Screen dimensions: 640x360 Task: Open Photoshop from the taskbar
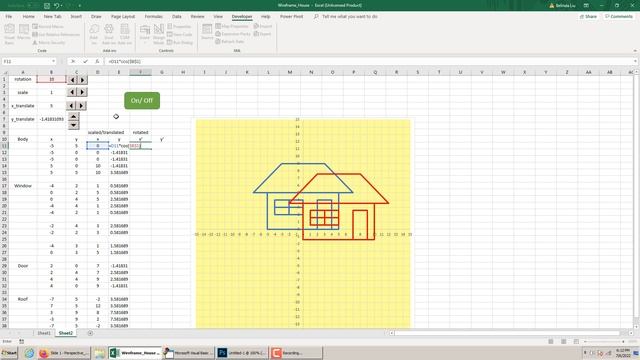coord(242,353)
